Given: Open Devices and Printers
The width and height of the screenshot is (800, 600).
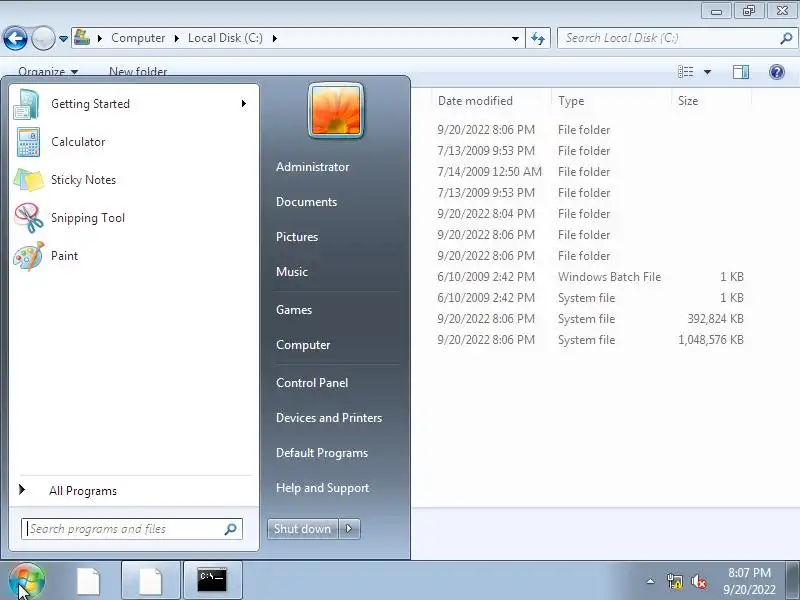Looking at the screenshot, I should [329, 418].
